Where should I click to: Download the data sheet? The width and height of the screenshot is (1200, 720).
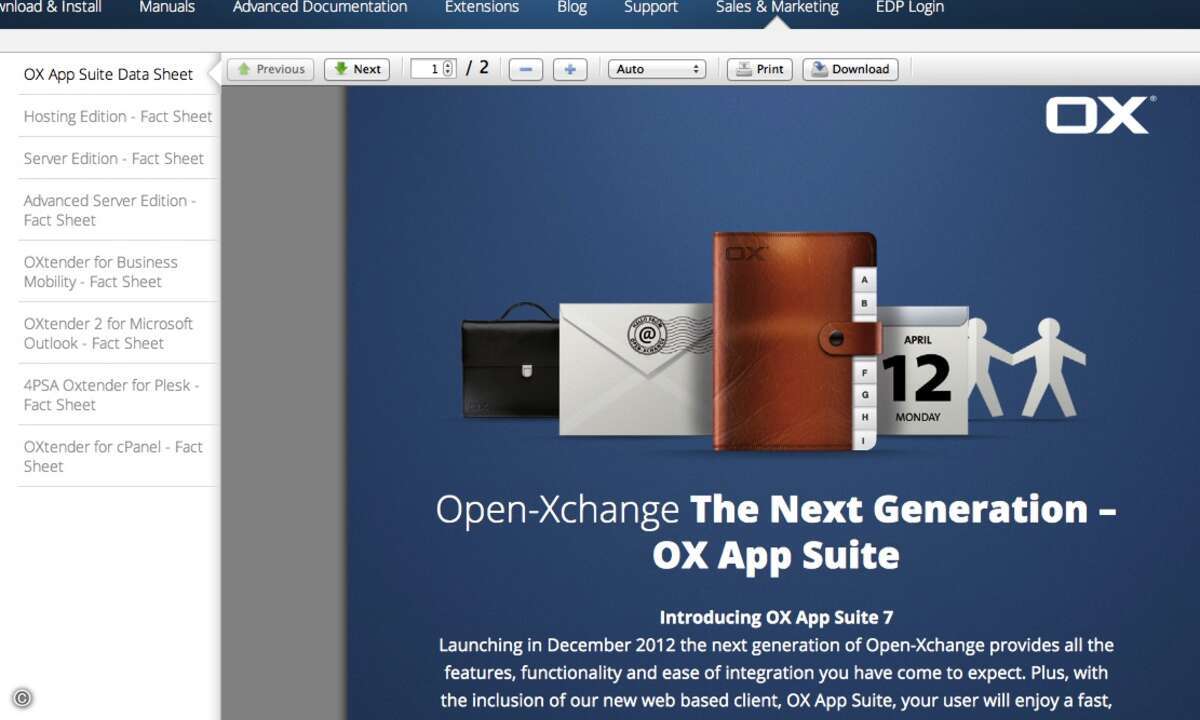[850, 69]
